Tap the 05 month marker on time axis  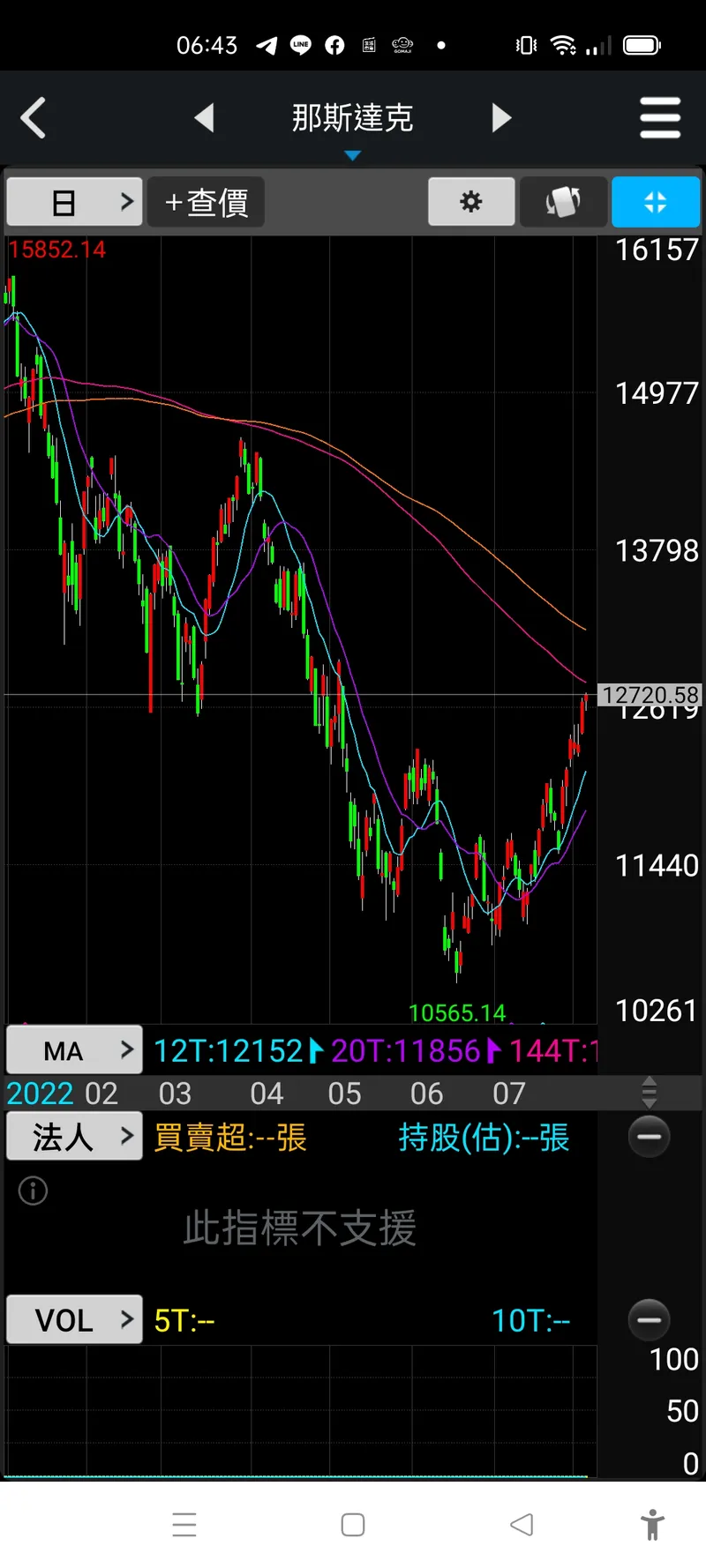point(344,1094)
